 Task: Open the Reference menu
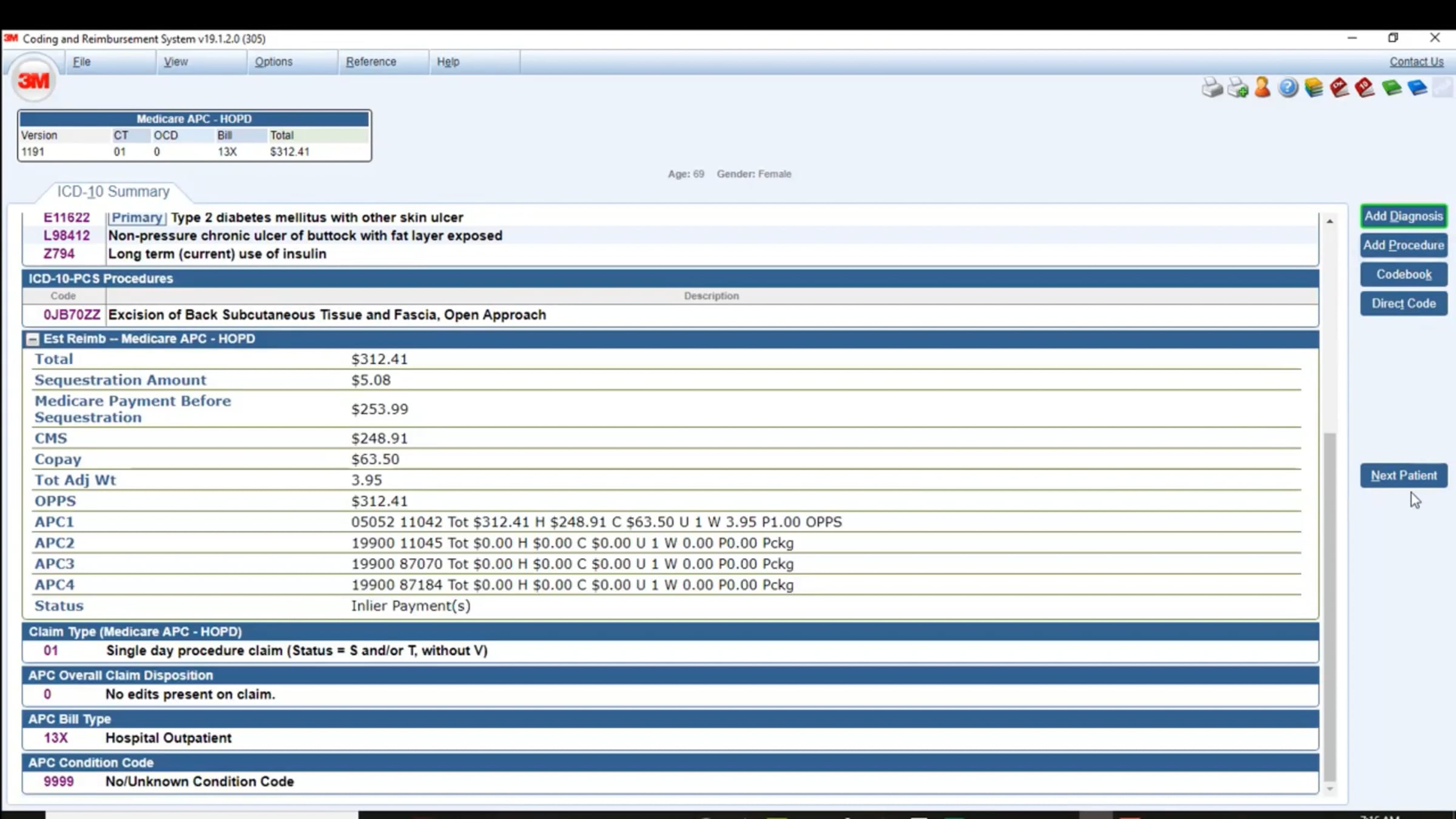click(371, 62)
